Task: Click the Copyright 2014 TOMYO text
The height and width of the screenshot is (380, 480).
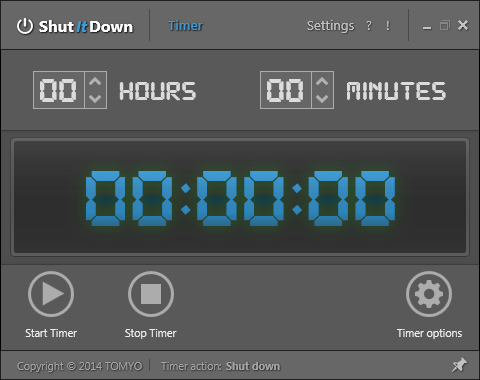Action: tap(80, 366)
